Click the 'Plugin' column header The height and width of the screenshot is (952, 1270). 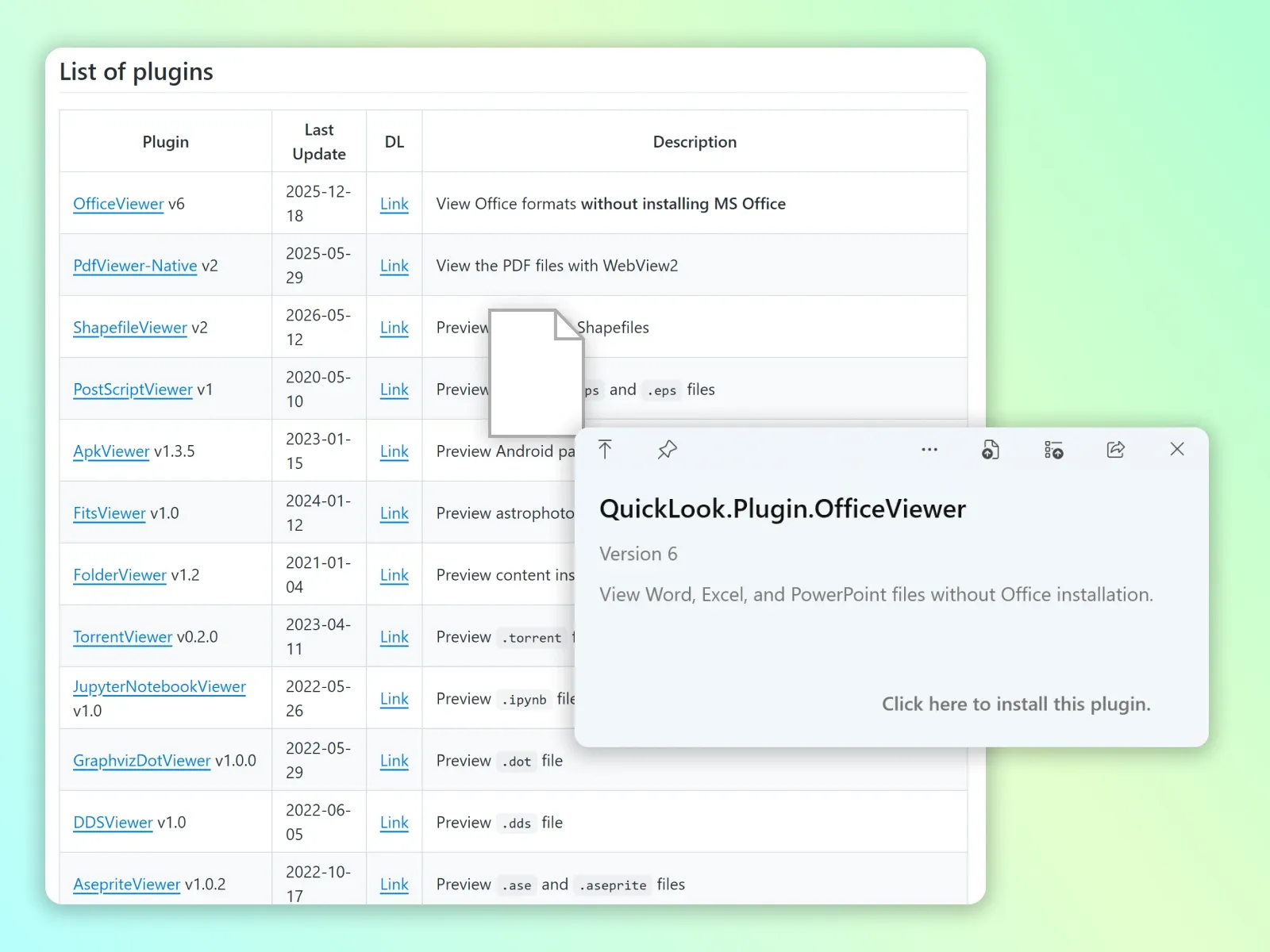166,142
